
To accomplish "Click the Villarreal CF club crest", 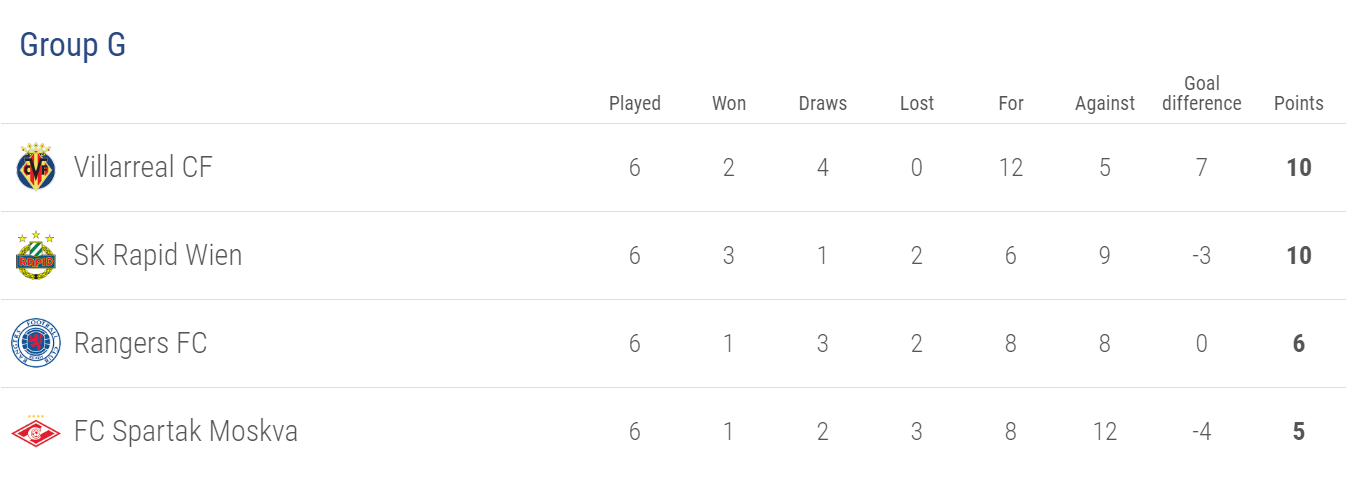I will pyautogui.click(x=36, y=167).
